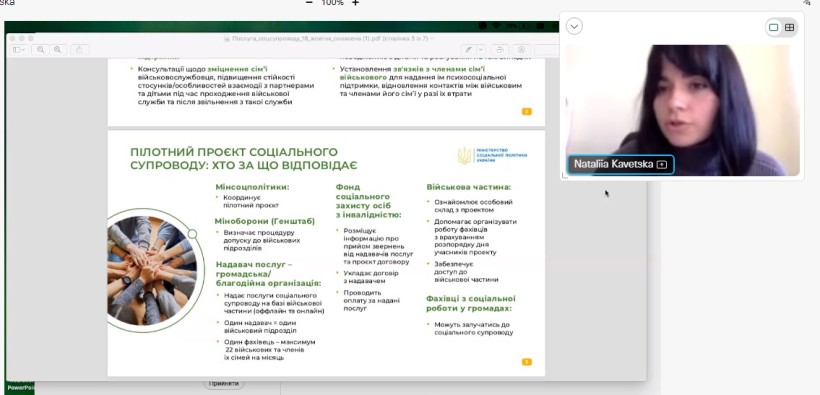Switch to single speaker view layout

point(774,27)
